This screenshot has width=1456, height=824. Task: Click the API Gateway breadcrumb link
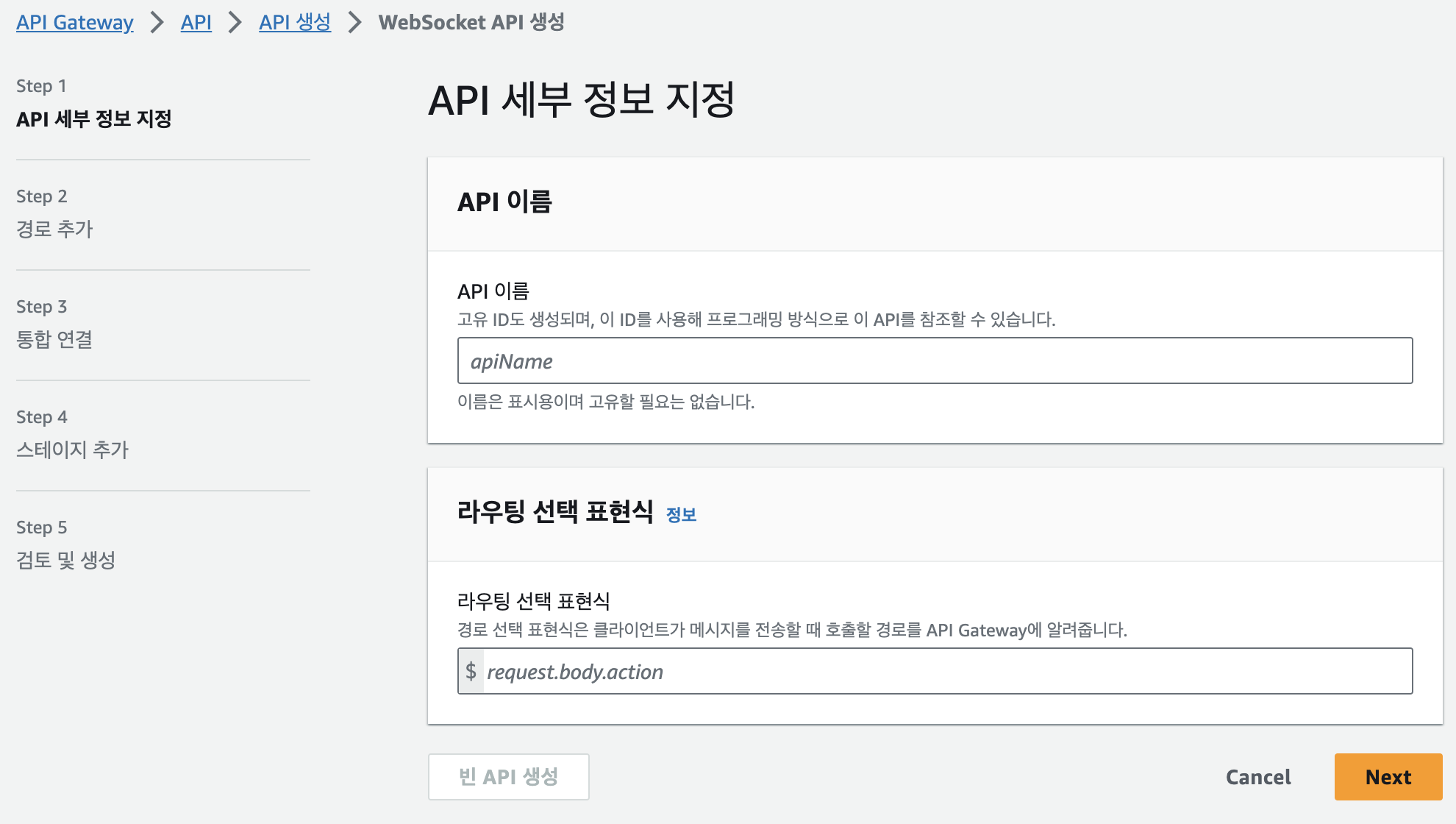click(x=75, y=22)
